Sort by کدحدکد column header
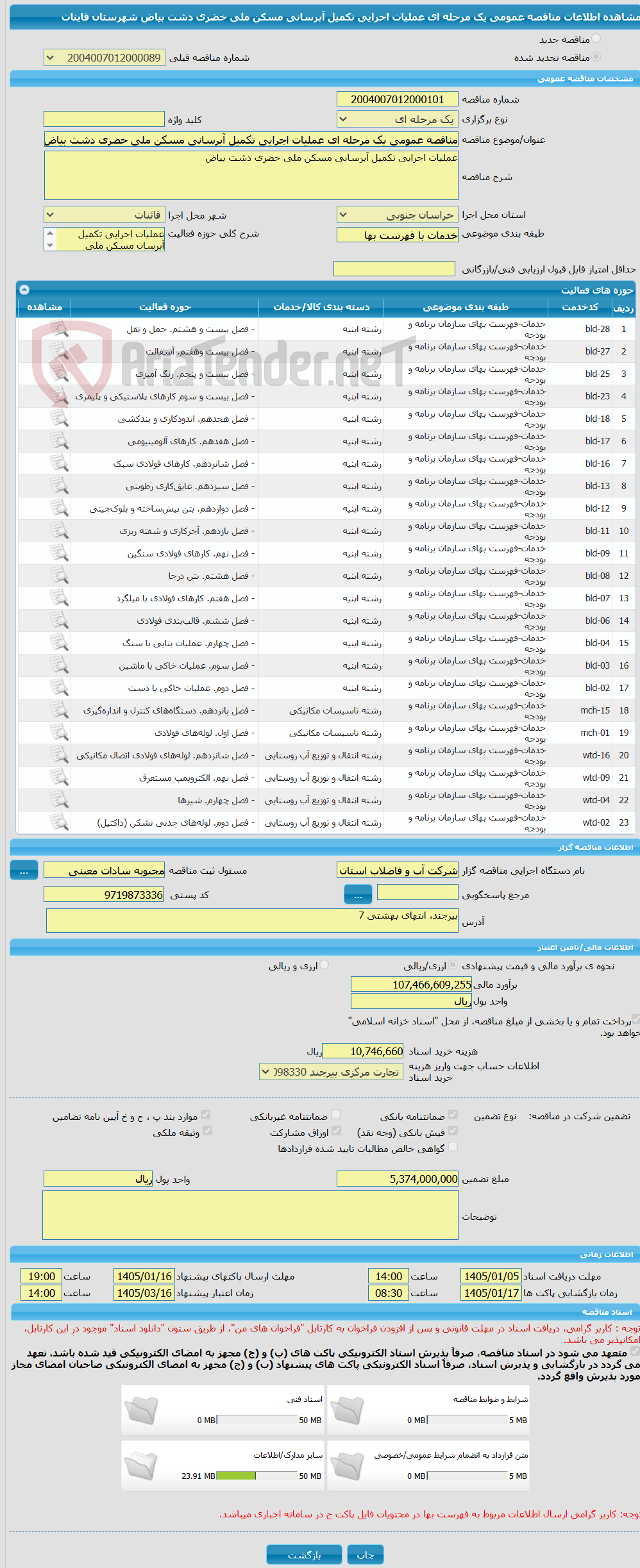 (580, 307)
